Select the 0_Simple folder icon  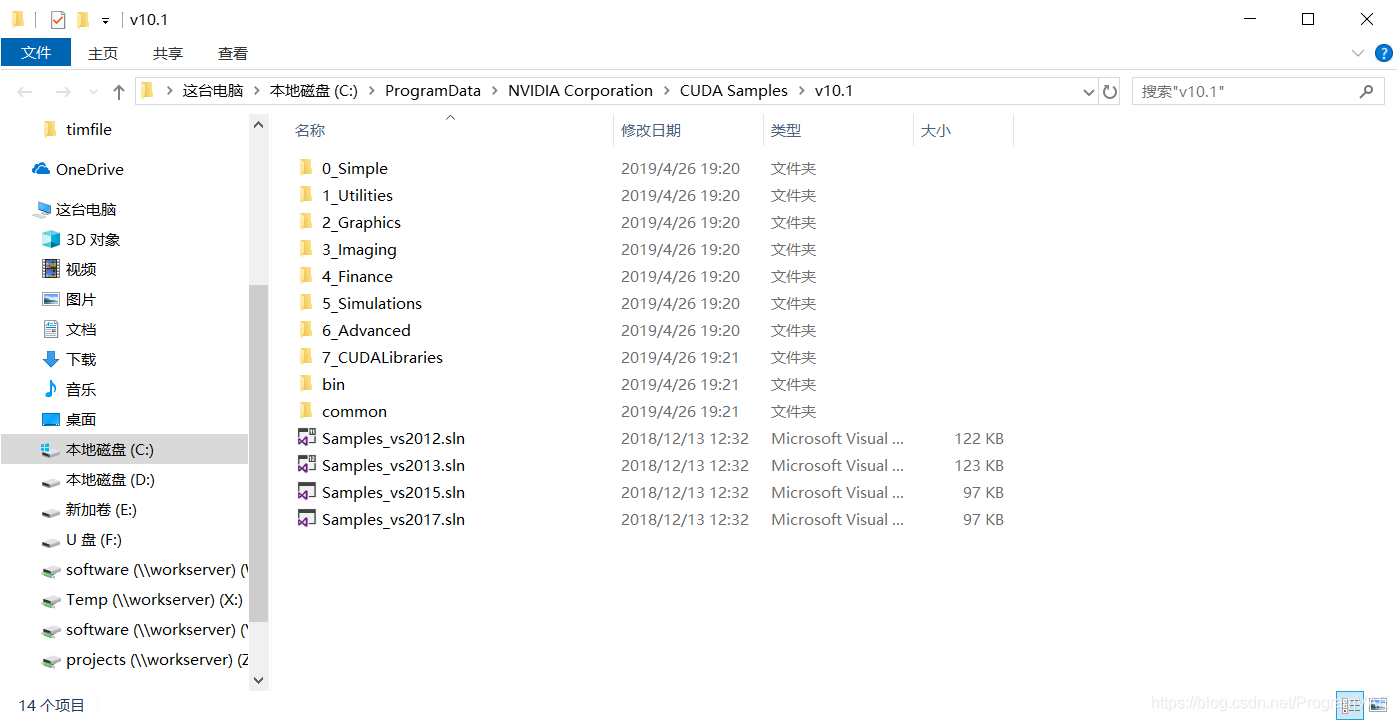[x=306, y=168]
